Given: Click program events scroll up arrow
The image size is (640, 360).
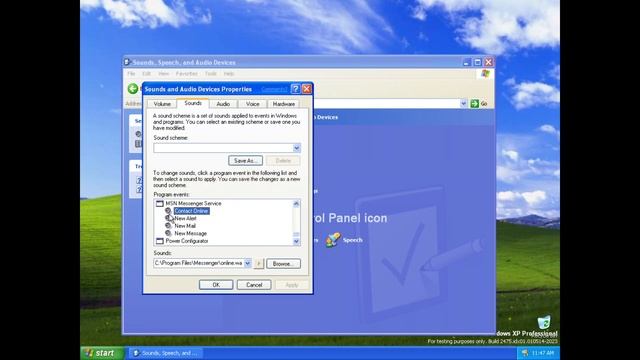Looking at the screenshot, I should tap(296, 203).
